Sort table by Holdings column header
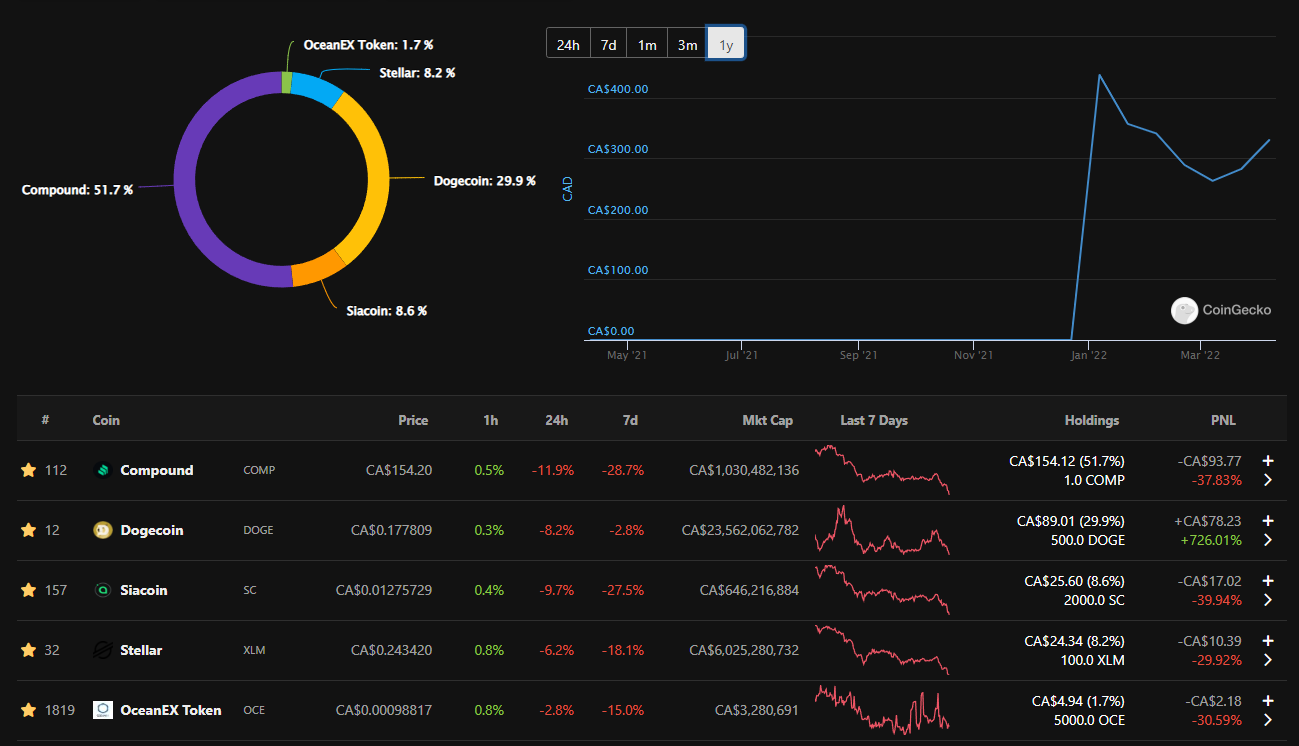Viewport: 1299px width, 746px height. (1092, 420)
